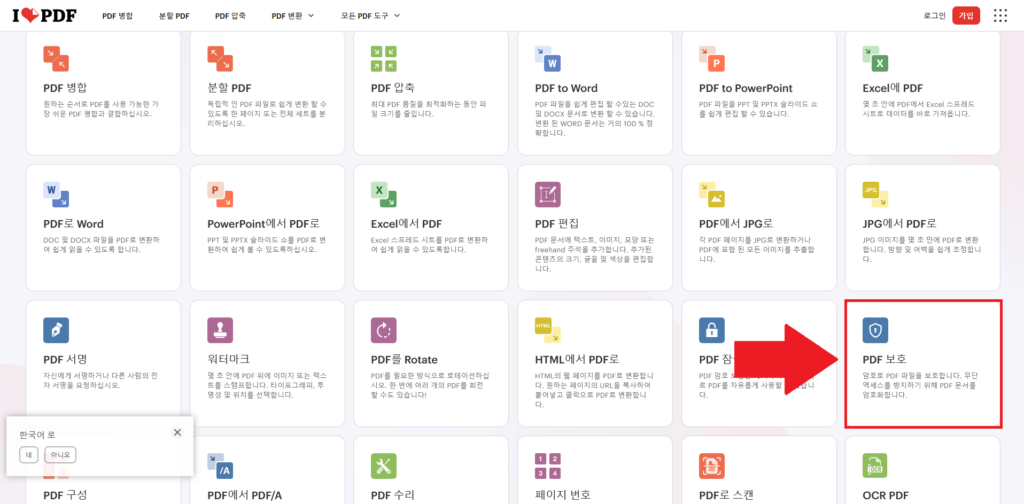Click the PDF 구성 title text
This screenshot has height=504, width=1024.
click(65, 495)
